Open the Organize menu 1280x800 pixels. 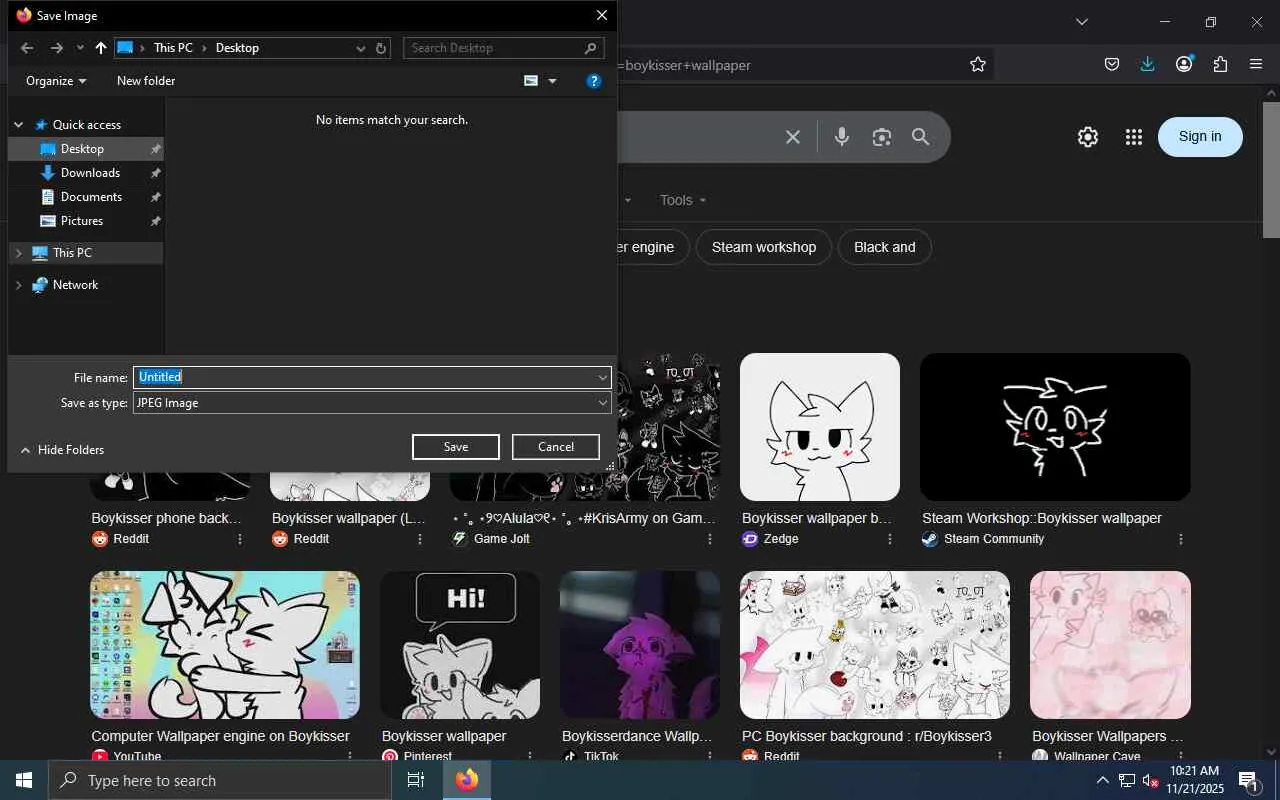tap(56, 81)
